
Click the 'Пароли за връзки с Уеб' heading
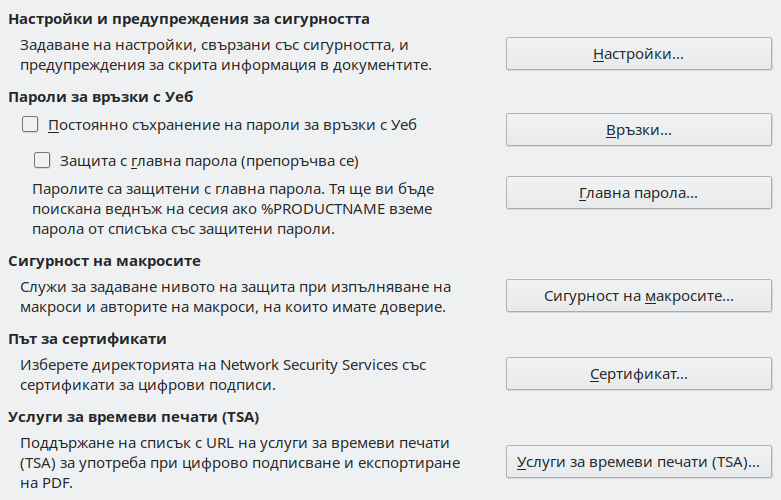100,97
